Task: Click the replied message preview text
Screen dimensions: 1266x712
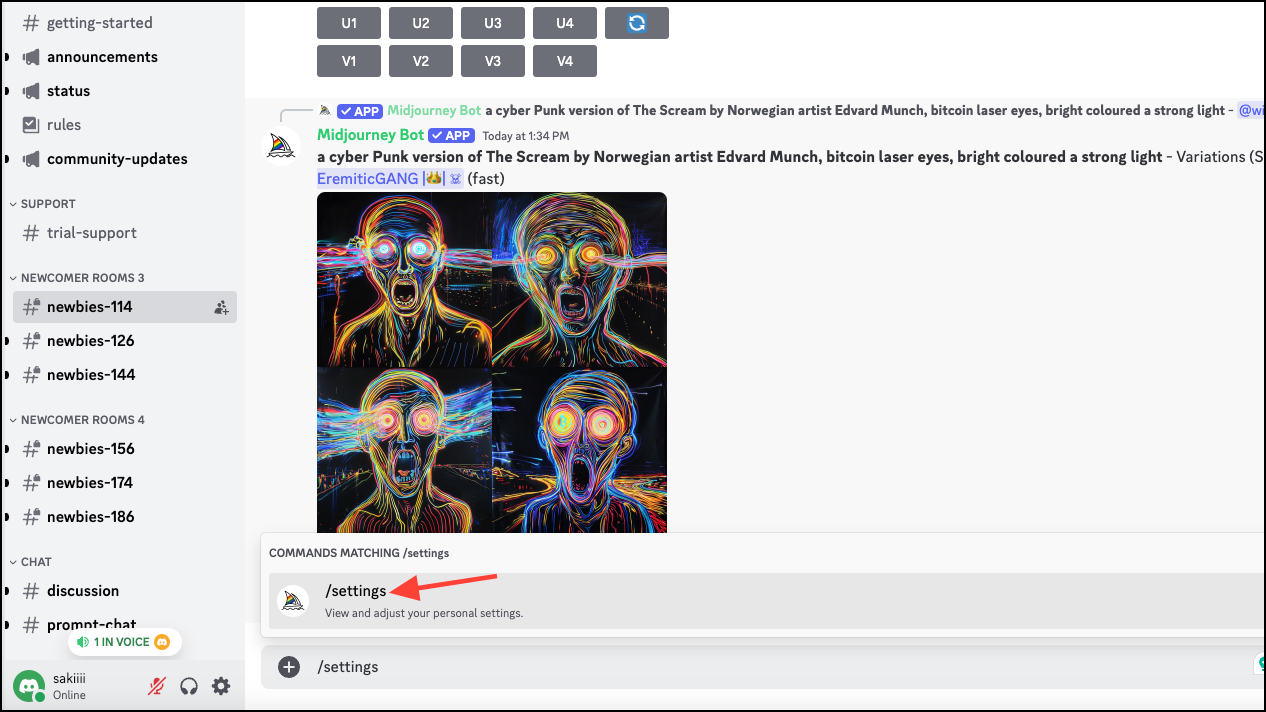Action: 855,110
